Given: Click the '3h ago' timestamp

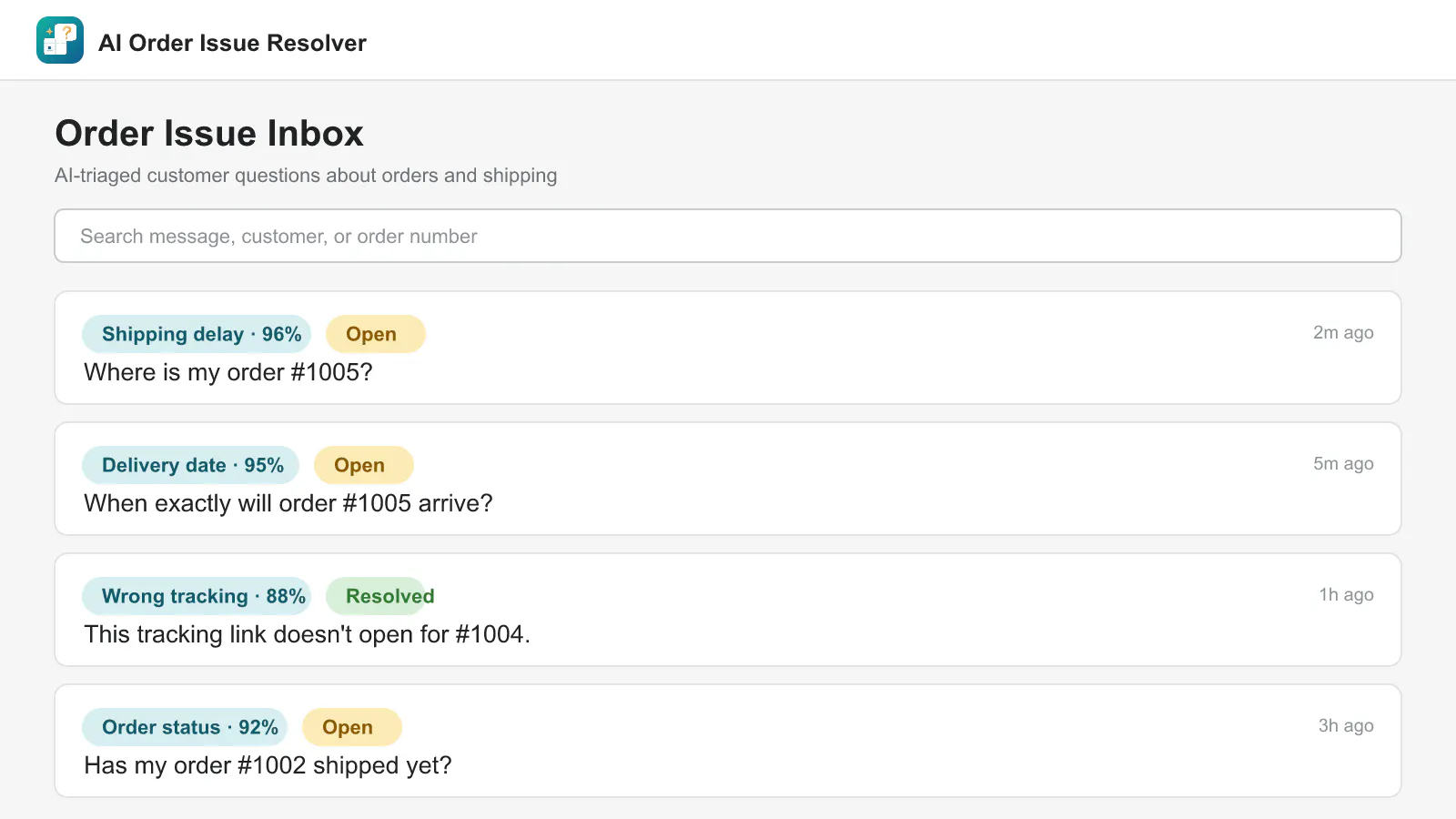Looking at the screenshot, I should tap(1346, 725).
